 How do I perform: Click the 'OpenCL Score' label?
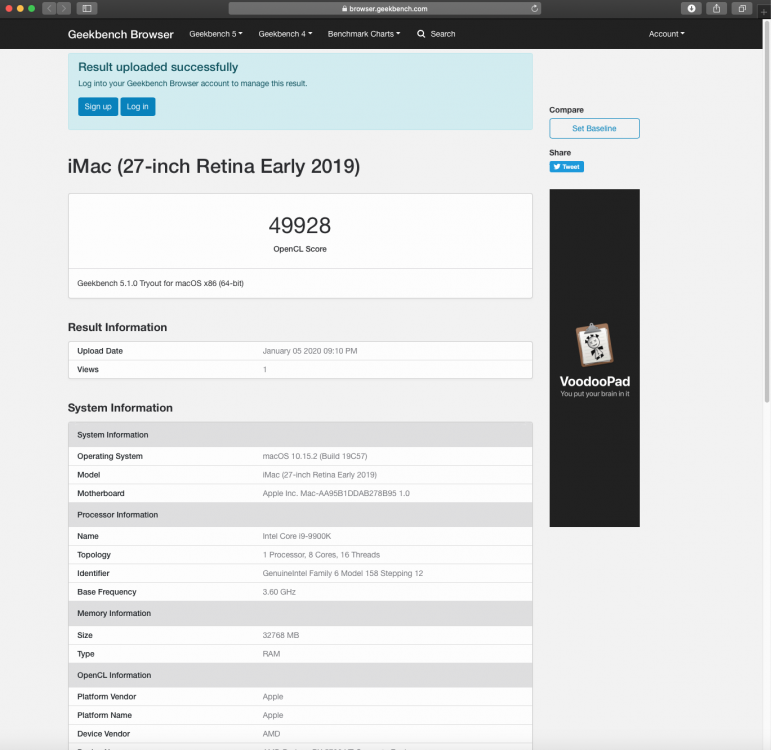[300, 249]
